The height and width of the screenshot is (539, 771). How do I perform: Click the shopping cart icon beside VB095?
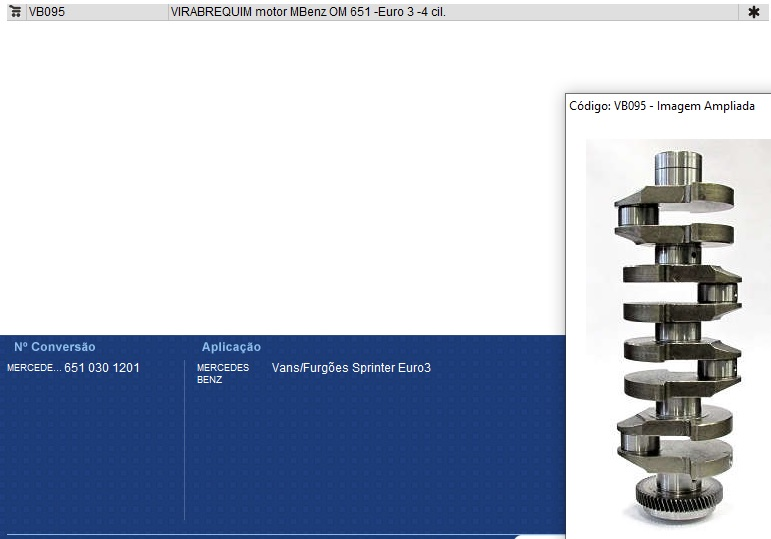[15, 12]
